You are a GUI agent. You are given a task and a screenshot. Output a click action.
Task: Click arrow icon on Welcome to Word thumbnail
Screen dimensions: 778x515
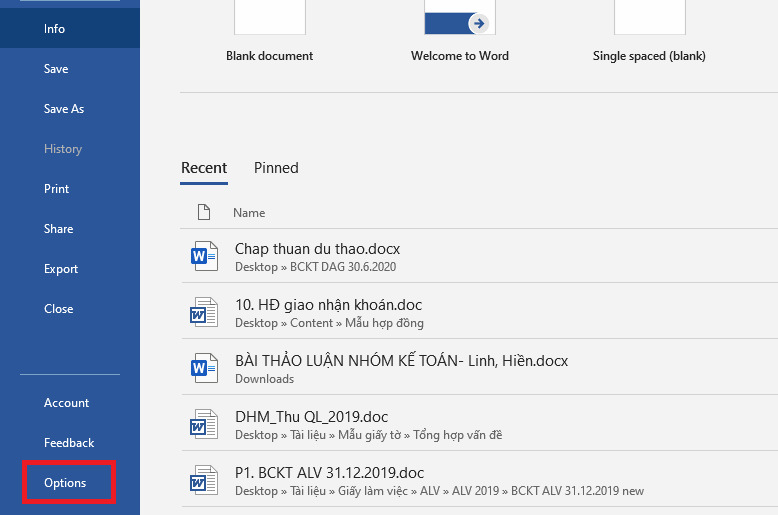click(479, 23)
